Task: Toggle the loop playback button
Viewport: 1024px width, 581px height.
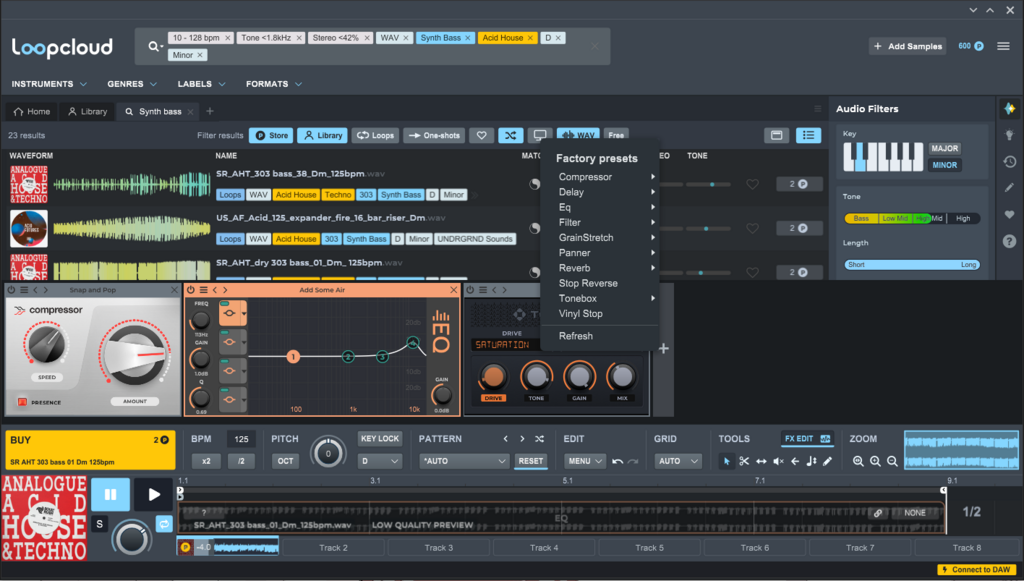Action: click(x=164, y=524)
